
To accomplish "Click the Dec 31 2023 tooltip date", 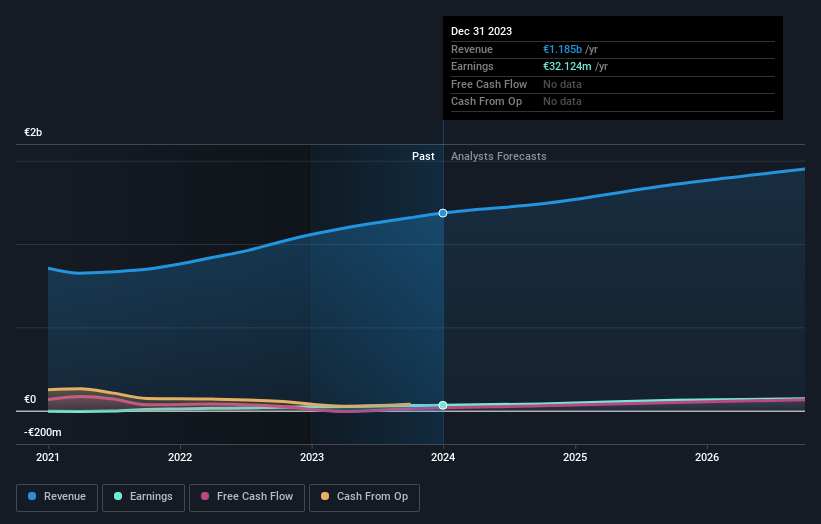I will click(x=481, y=31).
